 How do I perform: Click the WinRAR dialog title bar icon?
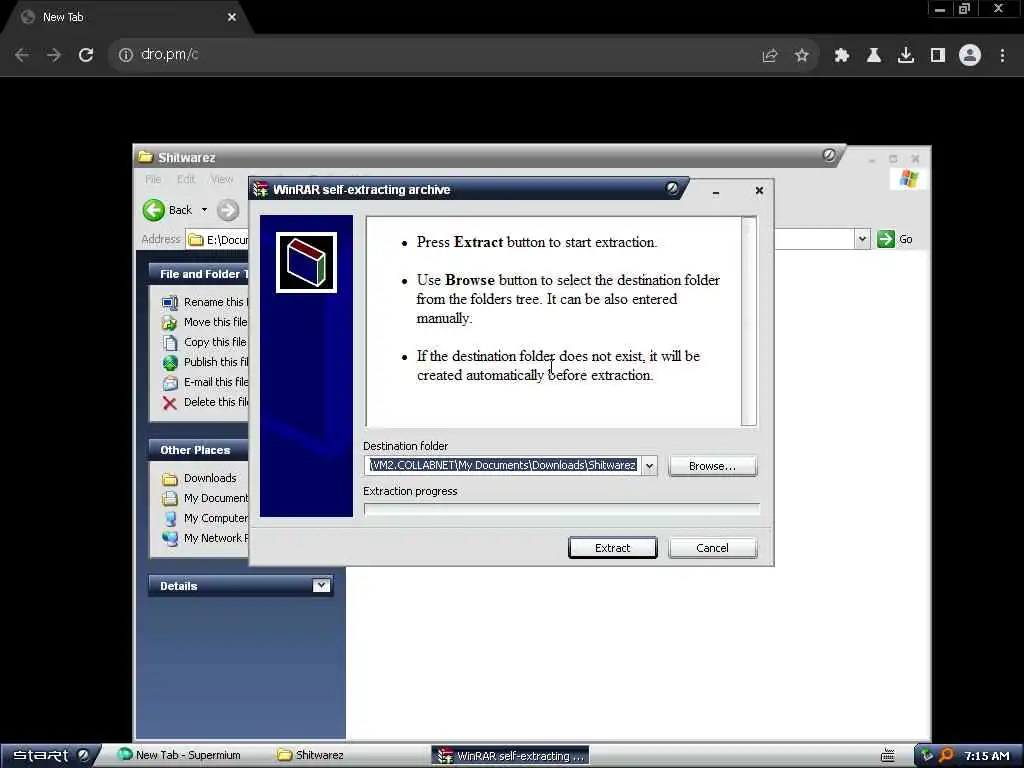[x=261, y=189]
